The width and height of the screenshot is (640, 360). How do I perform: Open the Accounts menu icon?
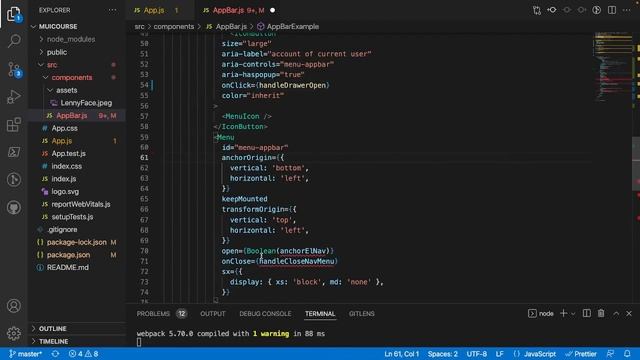pos(14,306)
